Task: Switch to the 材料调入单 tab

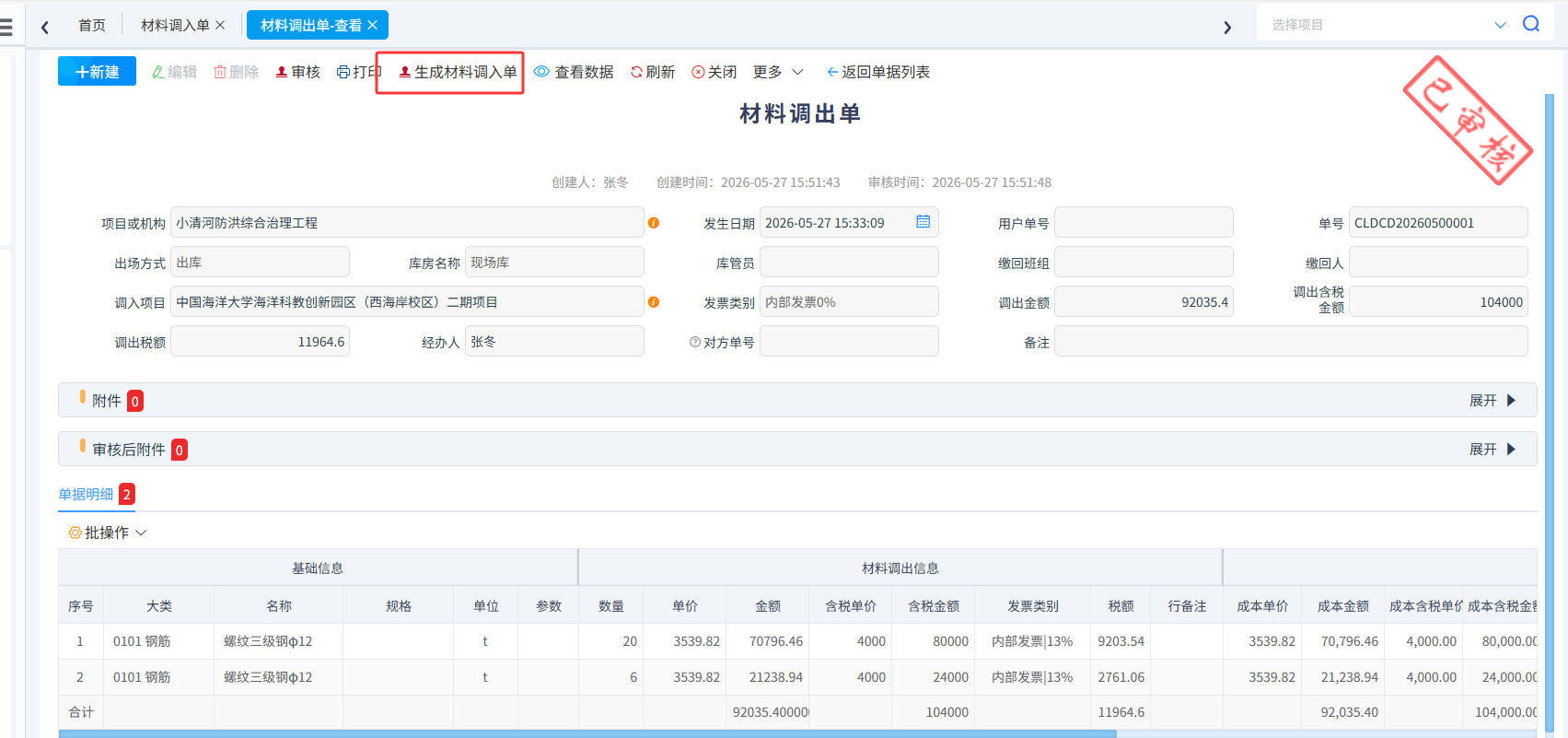Action: (x=175, y=25)
